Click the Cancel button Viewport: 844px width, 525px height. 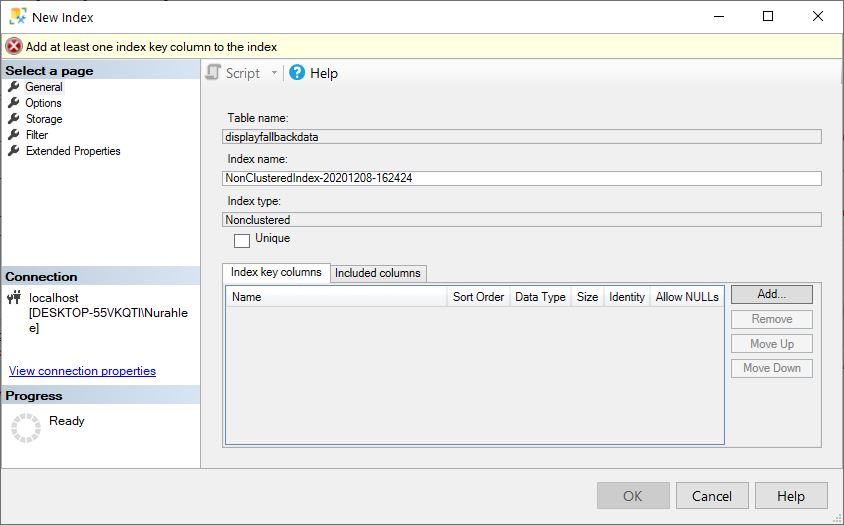point(712,495)
